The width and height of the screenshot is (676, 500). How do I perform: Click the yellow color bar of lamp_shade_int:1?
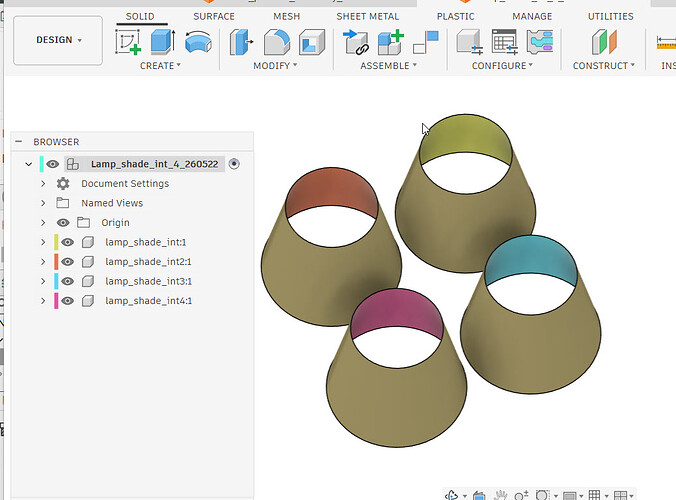point(56,242)
